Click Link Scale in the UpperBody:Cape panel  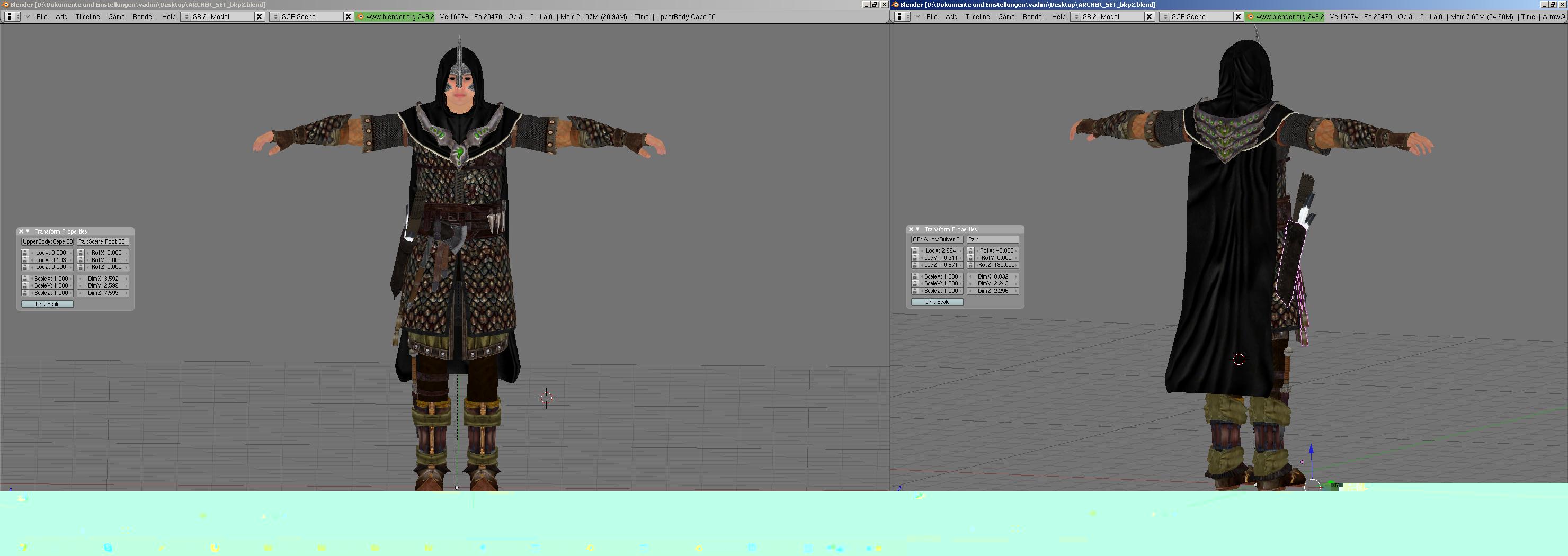coord(48,304)
